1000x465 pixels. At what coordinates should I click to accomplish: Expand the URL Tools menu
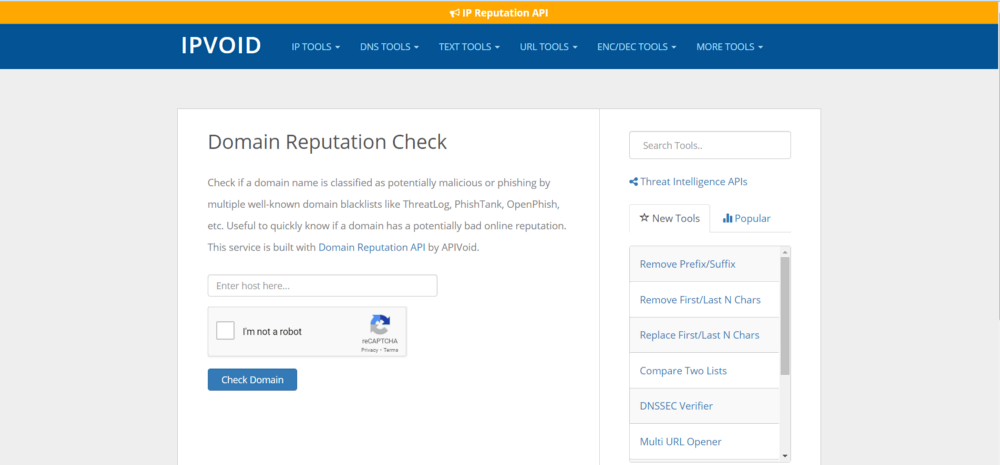(x=548, y=47)
